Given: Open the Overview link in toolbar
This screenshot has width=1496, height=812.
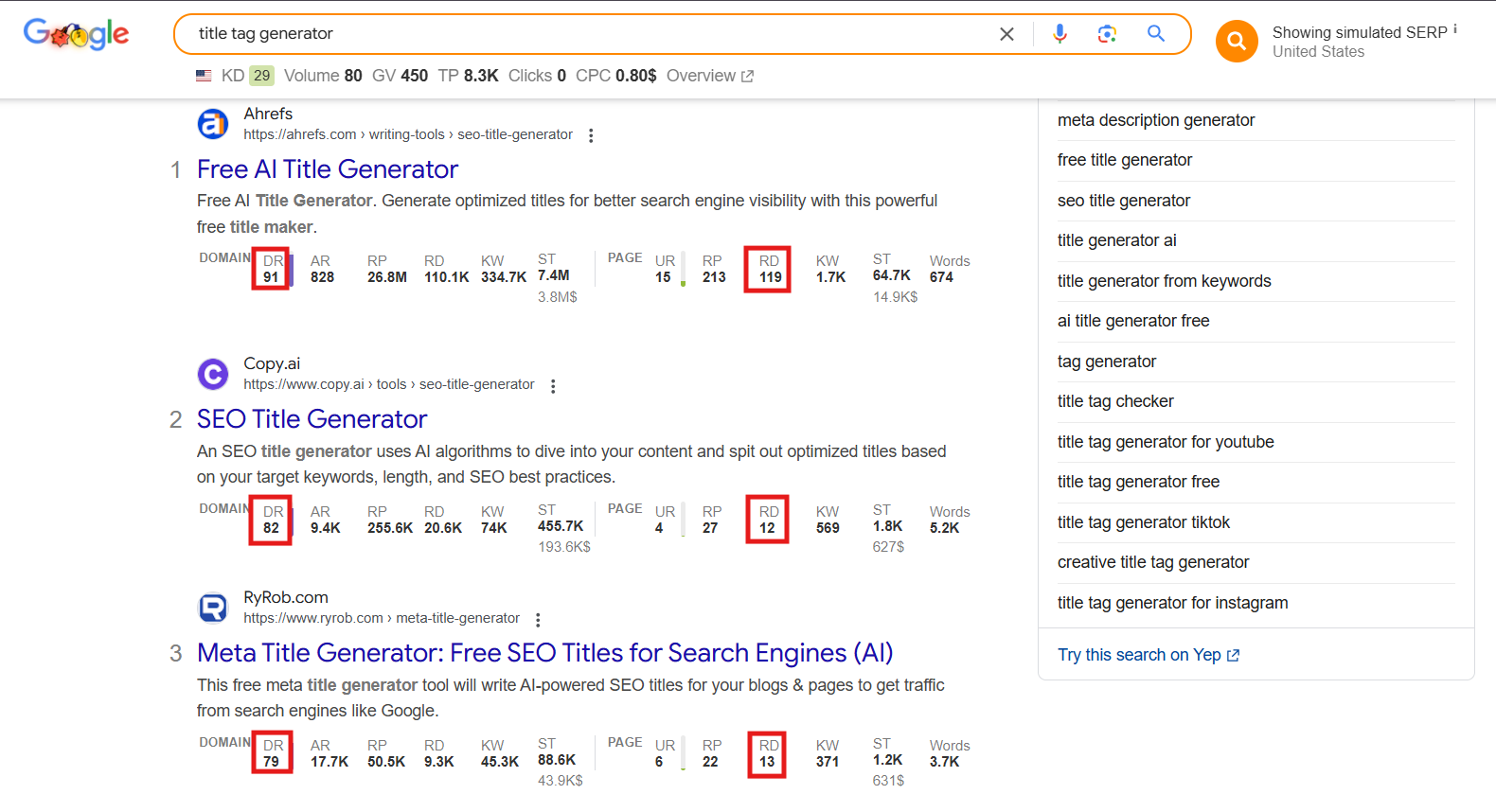Looking at the screenshot, I should click(709, 76).
